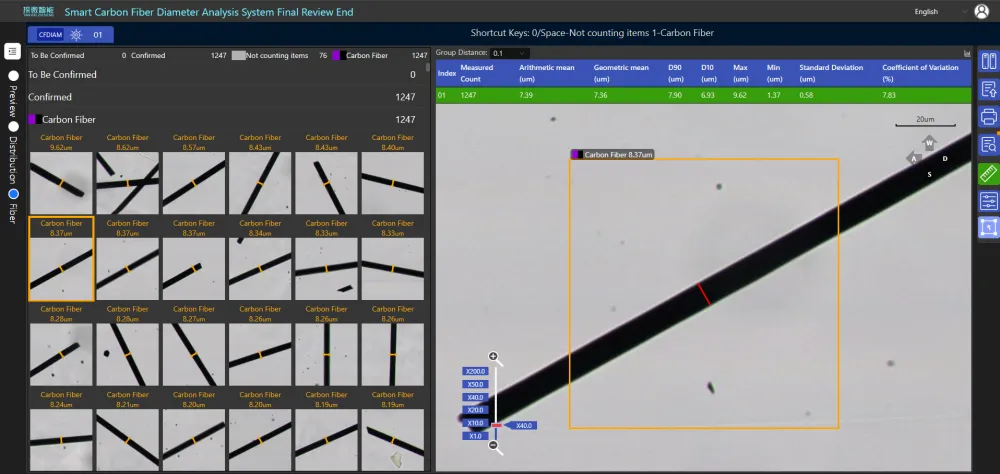Select the X200.0 zoom level
This screenshot has height=474, width=1000.
(x=476, y=371)
